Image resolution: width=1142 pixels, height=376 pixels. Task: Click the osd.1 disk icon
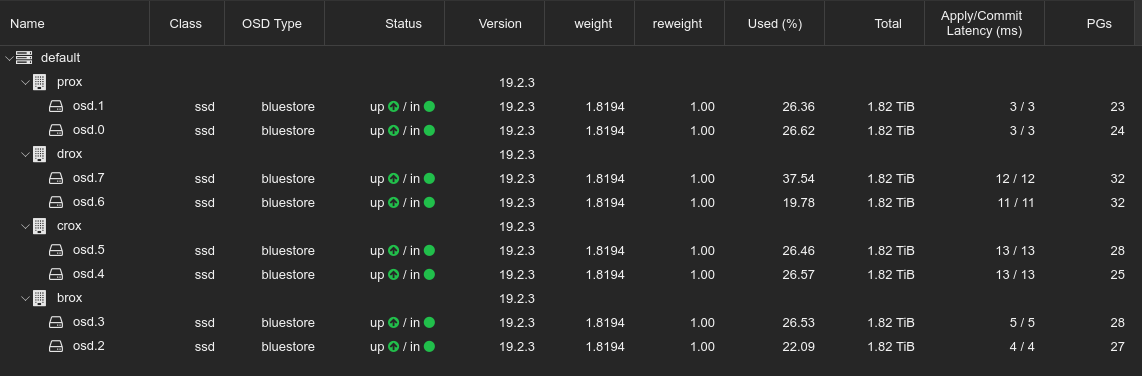coord(56,106)
